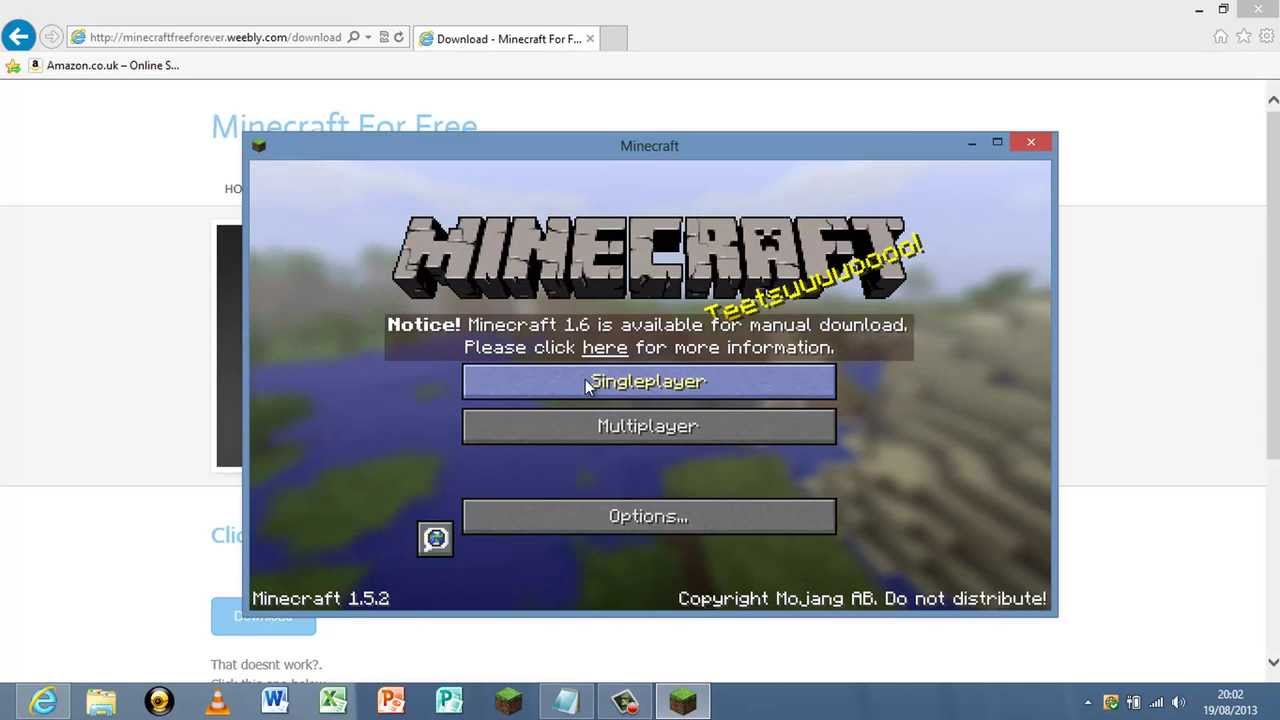Show hidden system tray icons

(x=1088, y=702)
